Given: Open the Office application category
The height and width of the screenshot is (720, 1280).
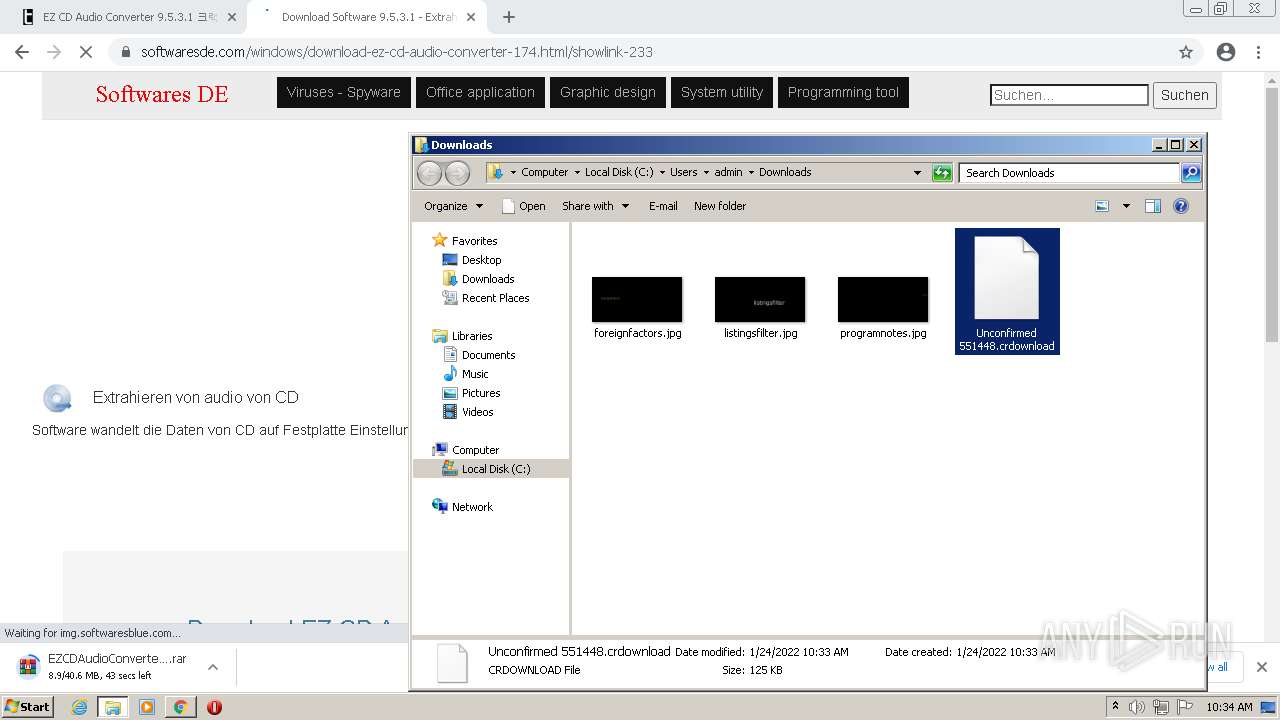Looking at the screenshot, I should point(480,92).
